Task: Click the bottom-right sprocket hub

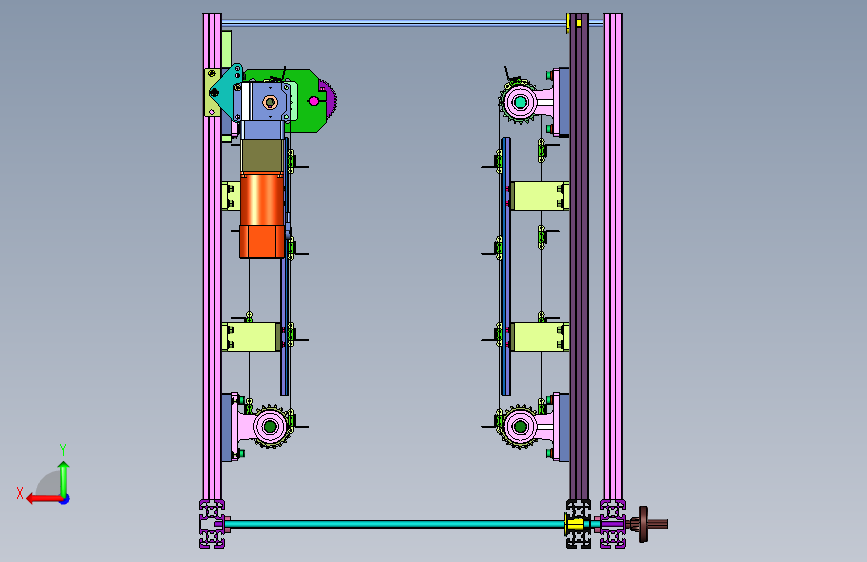Action: click(x=519, y=426)
